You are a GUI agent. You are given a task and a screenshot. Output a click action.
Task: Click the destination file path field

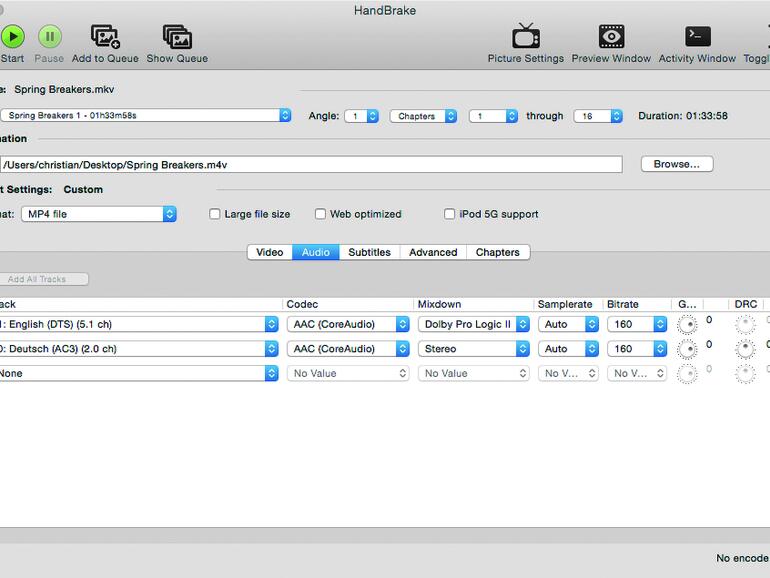310,164
